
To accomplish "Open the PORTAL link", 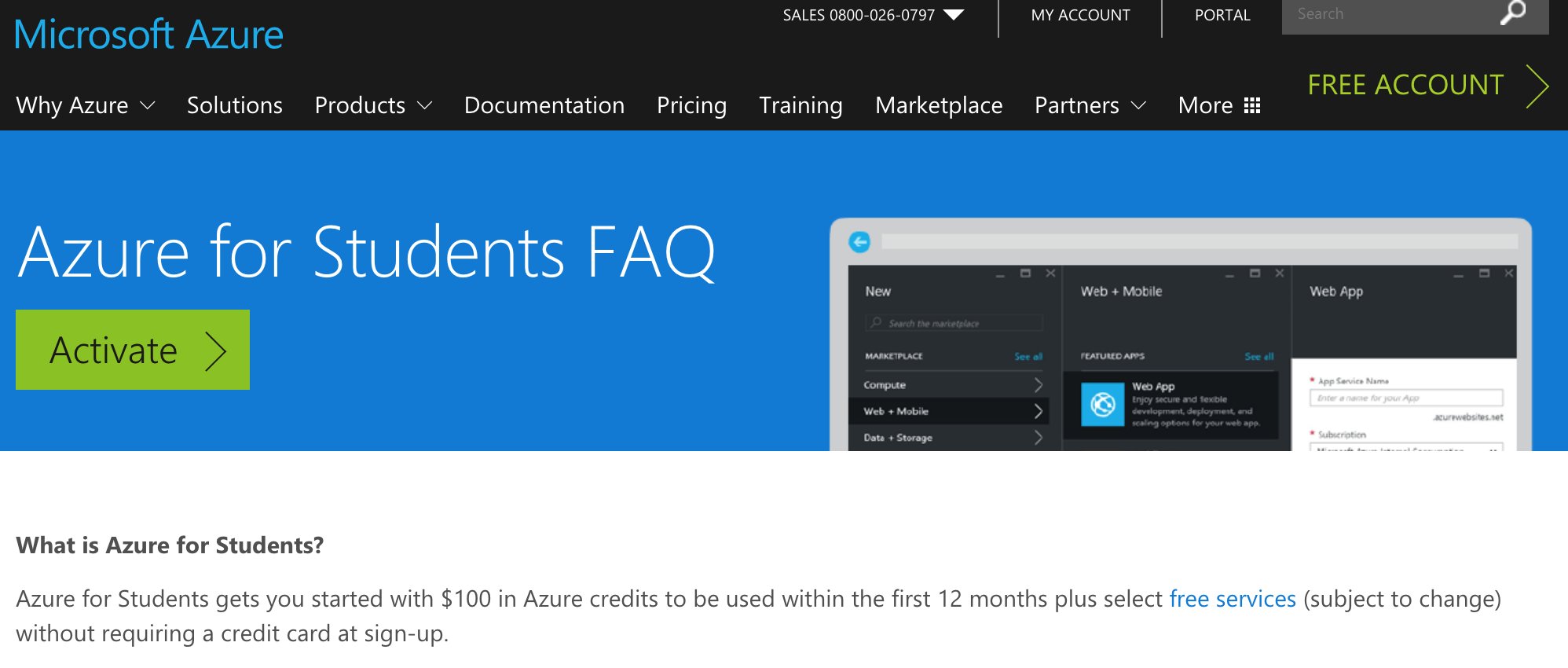I will click(x=1222, y=15).
